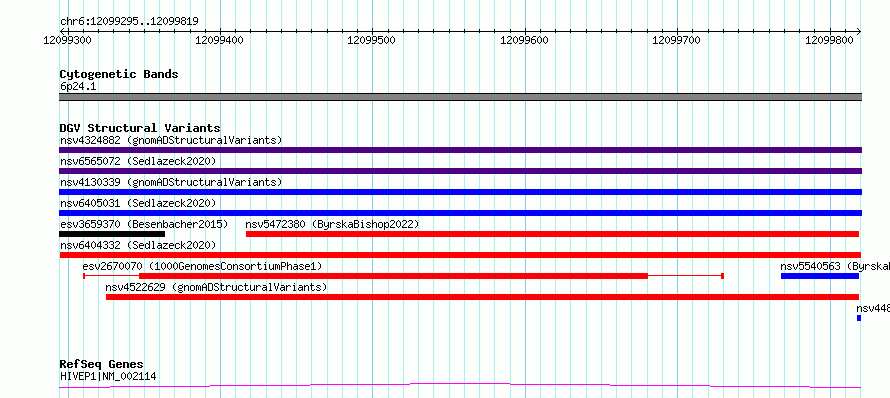Click the esv3659370 Besenbacher2015 label
890x398 pixels.
pos(144,224)
